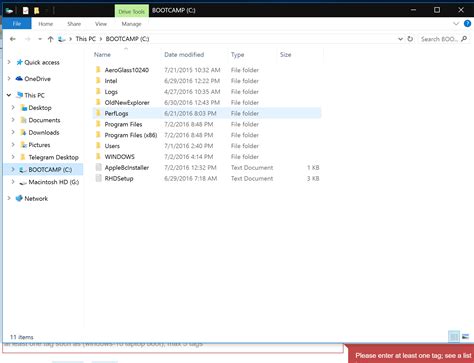Switch to Details view icon in status bar

coord(454,336)
